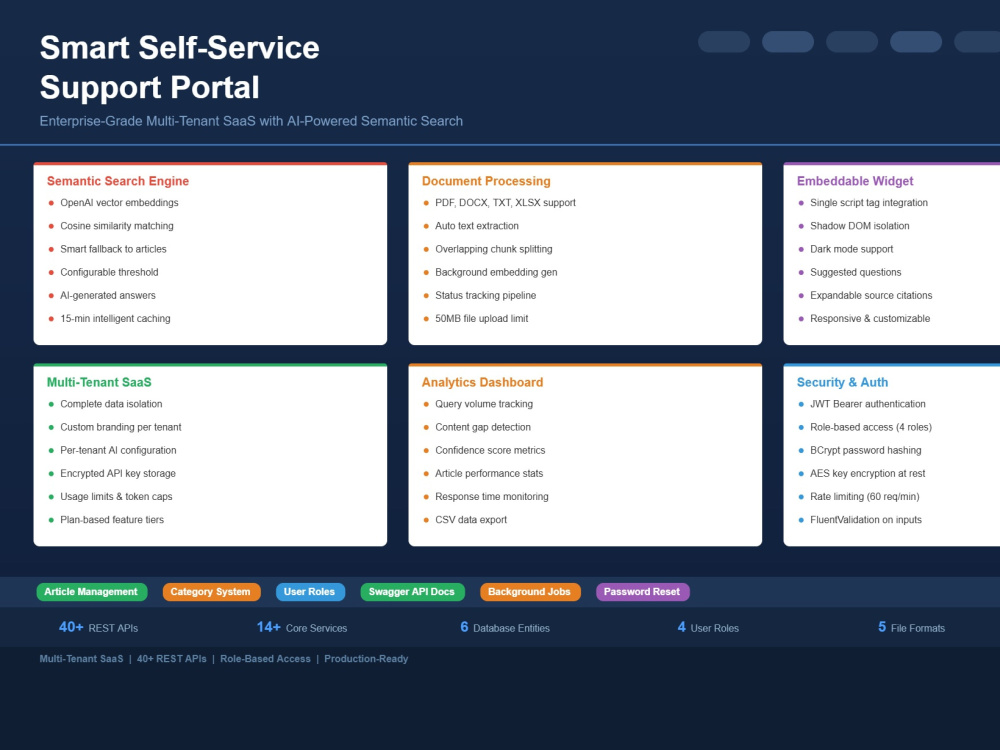Click the Password Reset pill

tap(642, 592)
